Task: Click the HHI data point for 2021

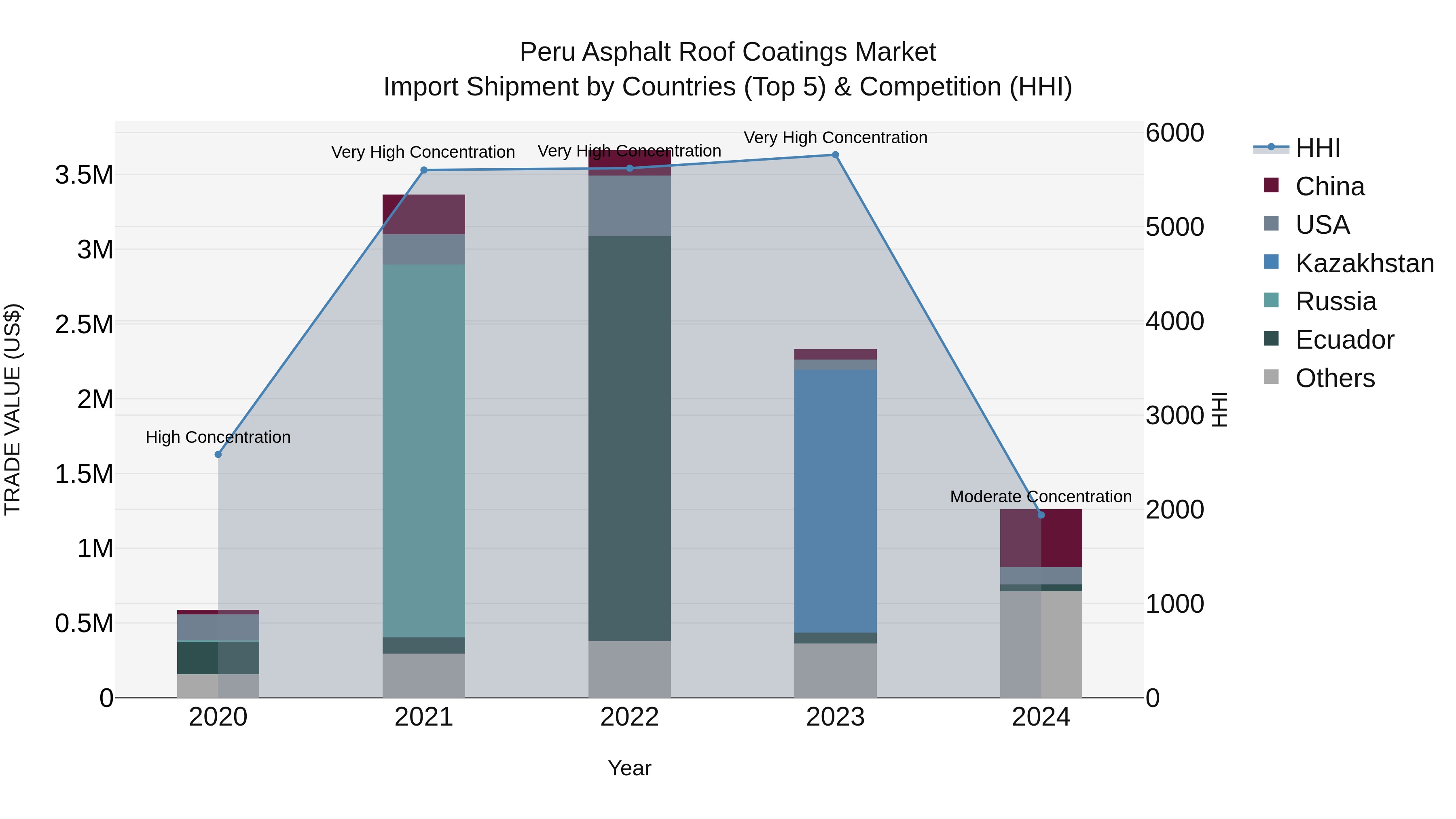Action: point(424,170)
